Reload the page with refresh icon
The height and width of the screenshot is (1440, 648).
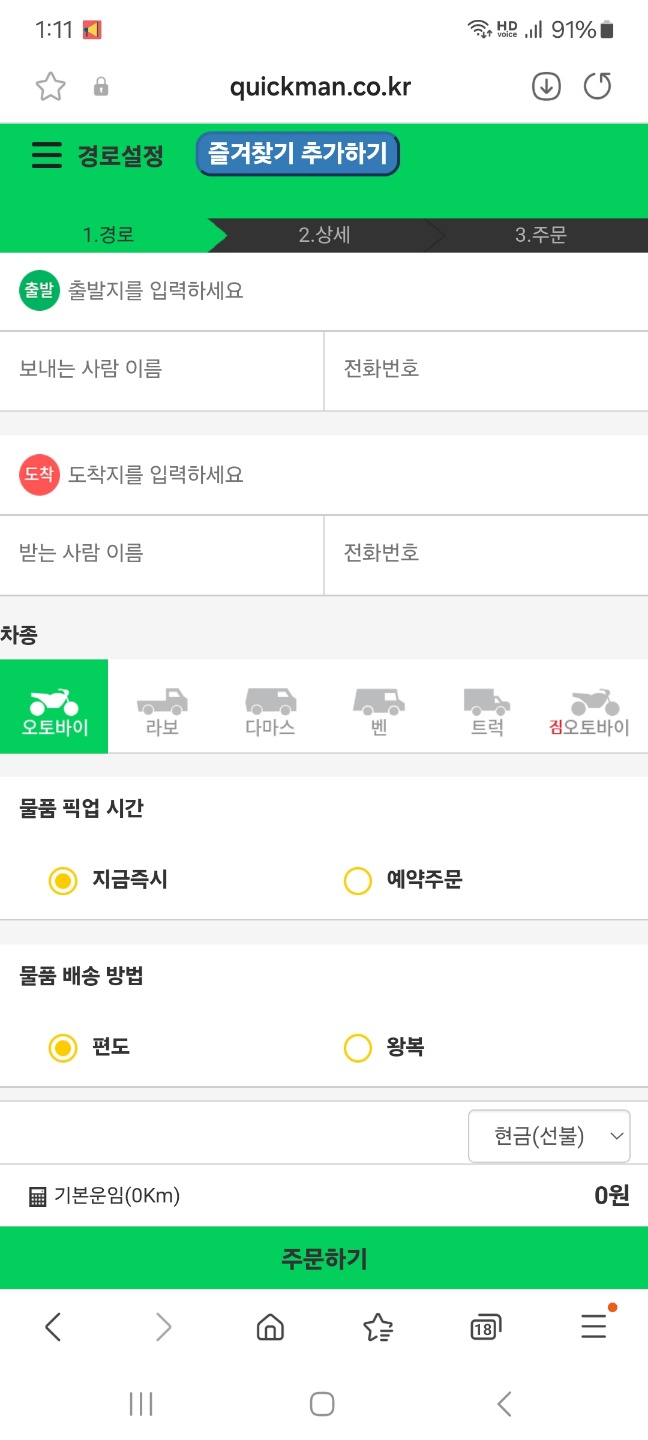(597, 87)
